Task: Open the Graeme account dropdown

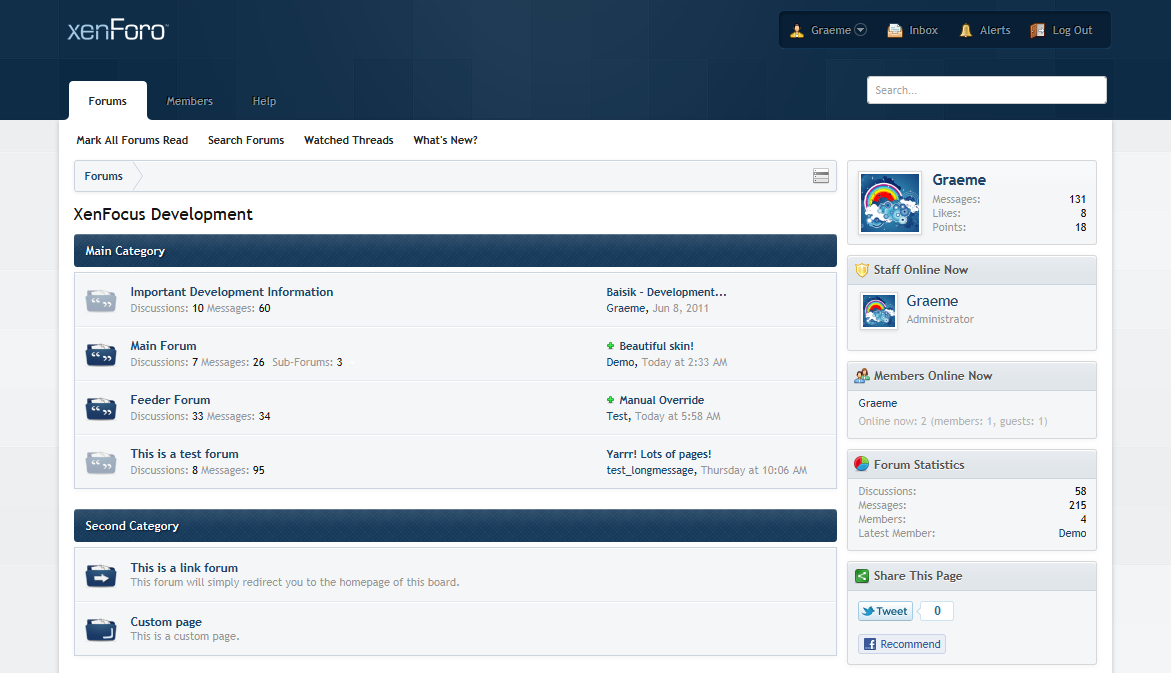Action: click(860, 30)
